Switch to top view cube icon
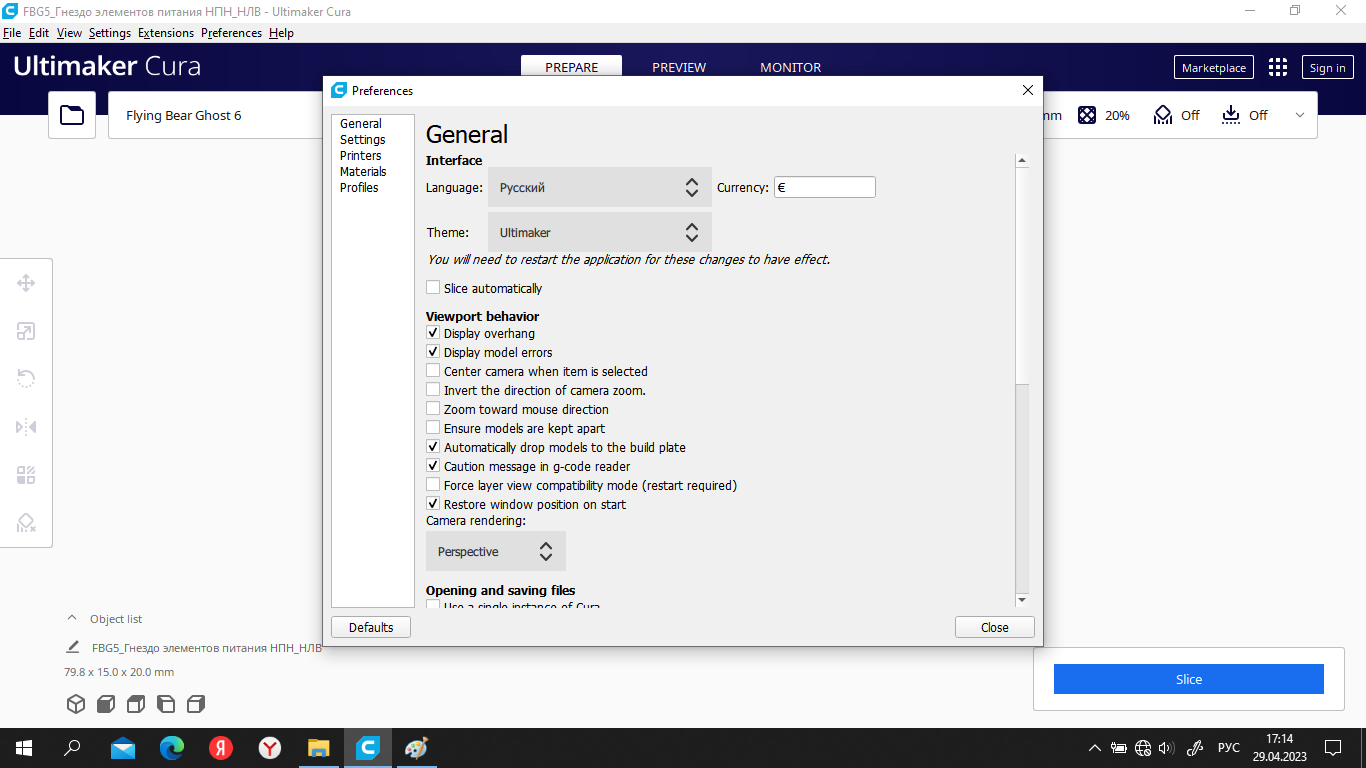This screenshot has height=768, width=1366. click(x=136, y=704)
